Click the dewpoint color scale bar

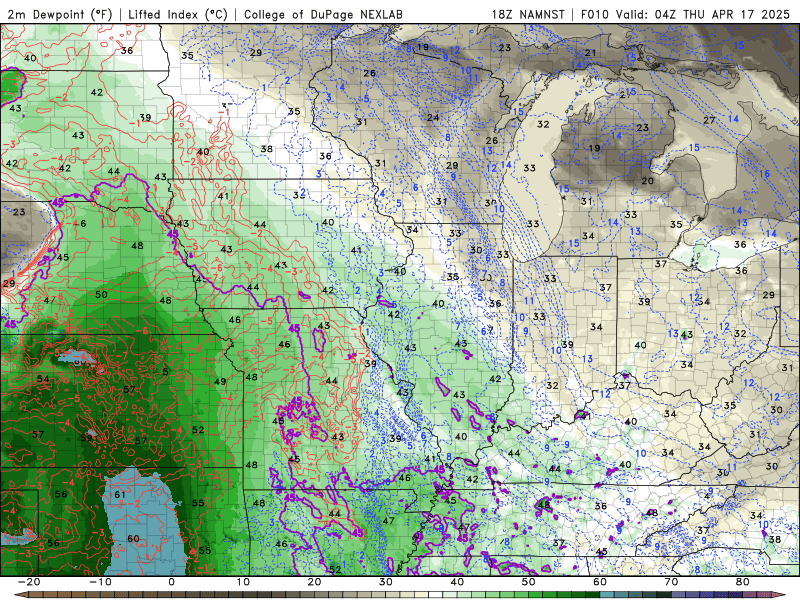[400, 595]
